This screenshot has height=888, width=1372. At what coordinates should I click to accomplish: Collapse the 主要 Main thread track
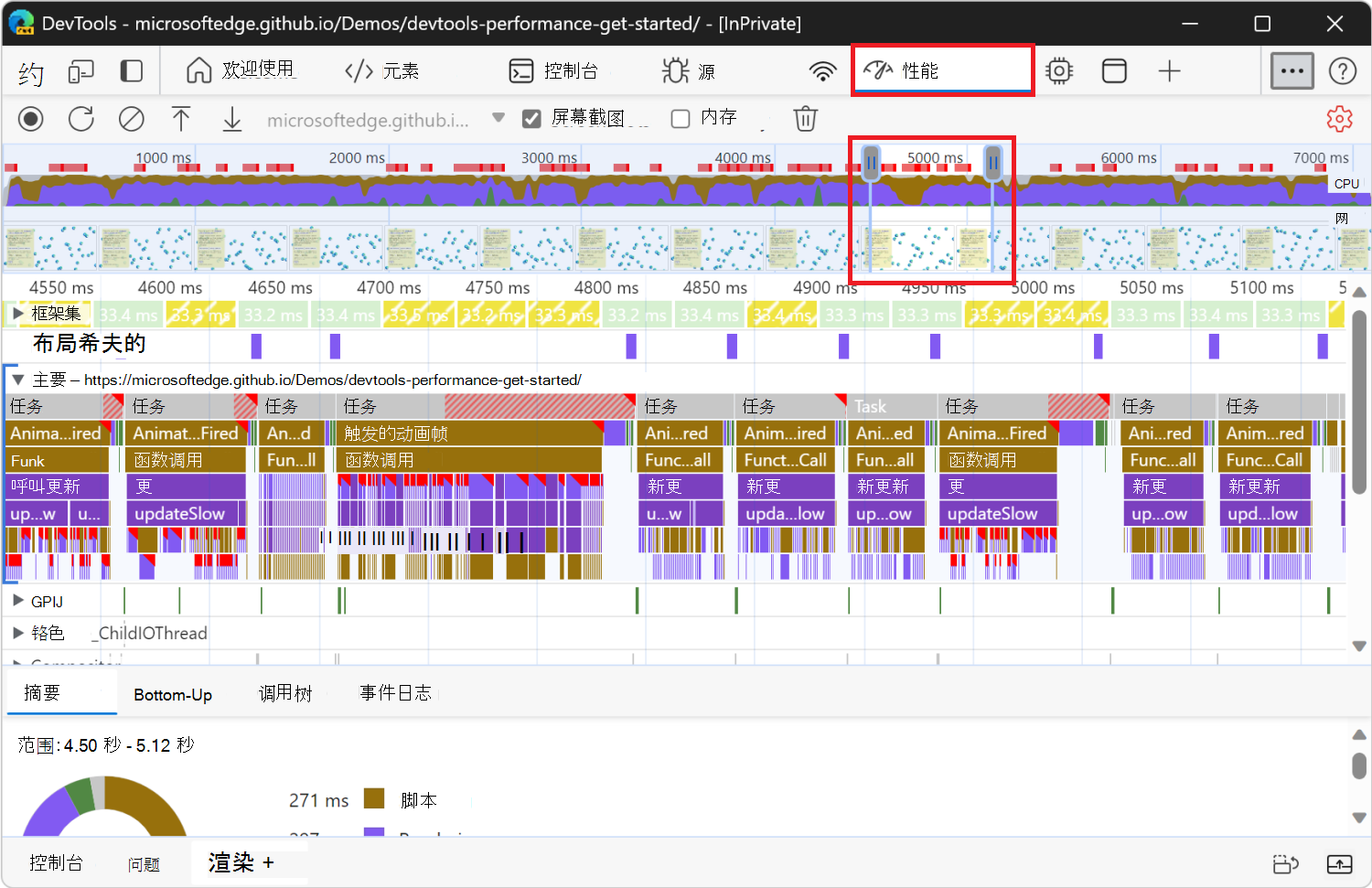point(17,380)
